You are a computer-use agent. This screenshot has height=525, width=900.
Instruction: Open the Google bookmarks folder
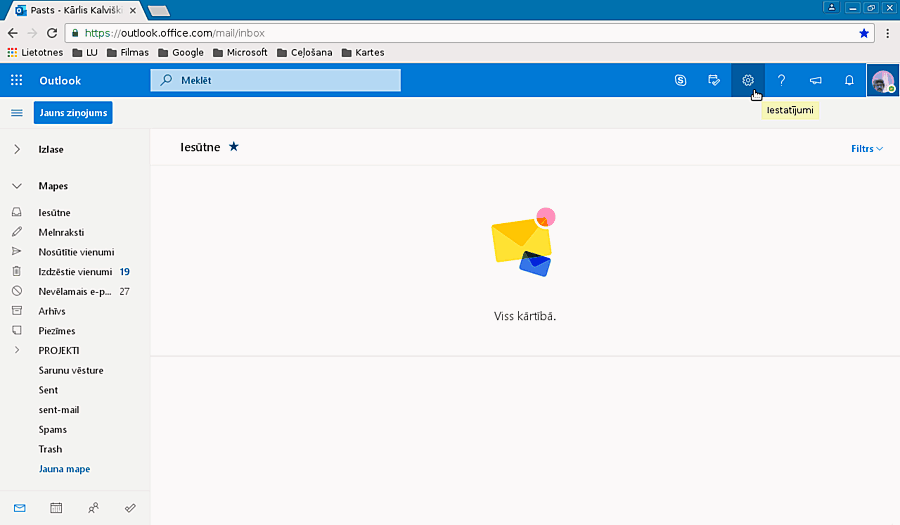pyautogui.click(x=181, y=52)
